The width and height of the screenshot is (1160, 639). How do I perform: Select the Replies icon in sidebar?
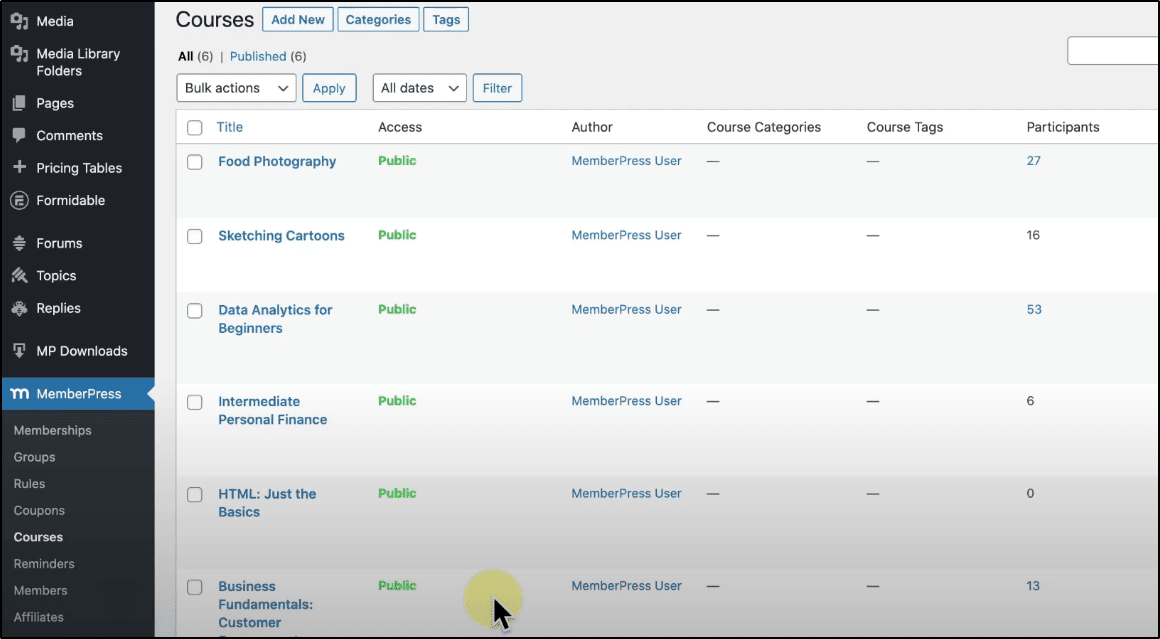pos(20,308)
